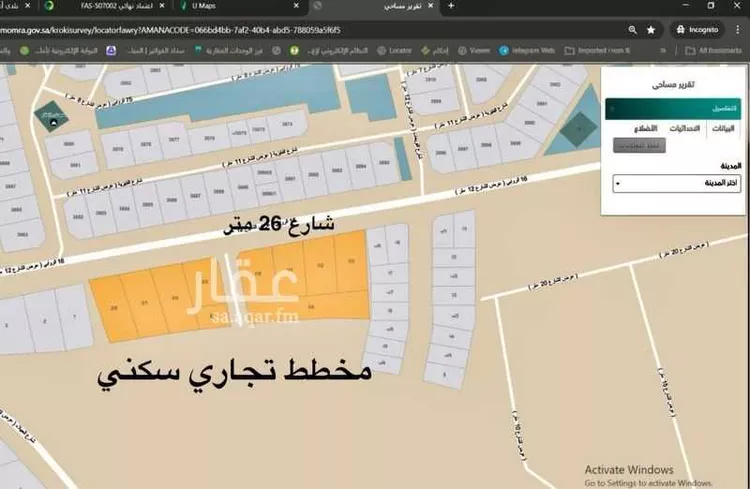Close the FAS-507002 tab
Viewport: 750px width, 489px height.
point(162,6)
